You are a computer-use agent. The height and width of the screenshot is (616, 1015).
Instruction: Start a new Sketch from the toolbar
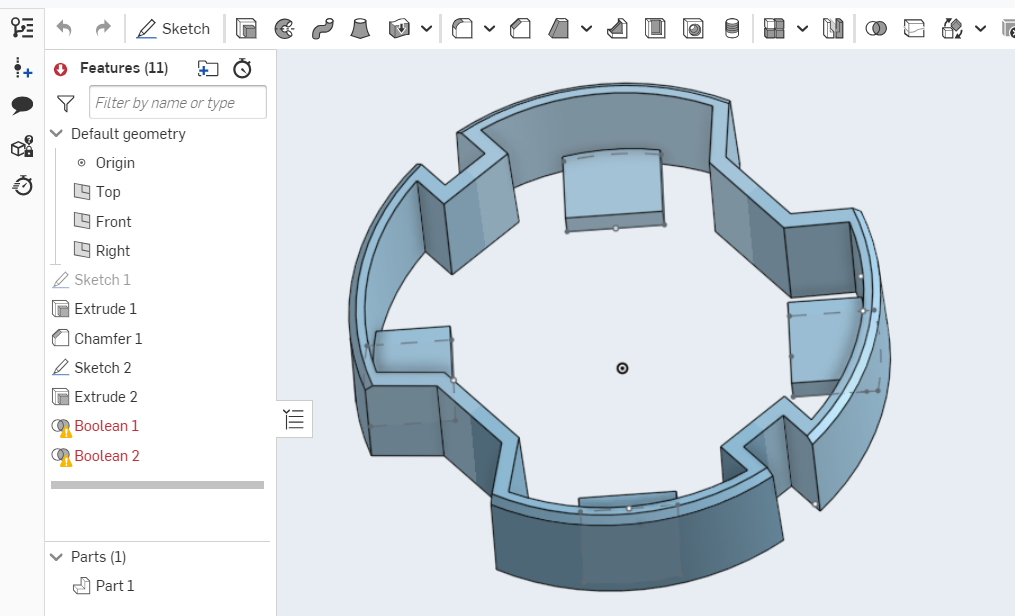[173, 28]
